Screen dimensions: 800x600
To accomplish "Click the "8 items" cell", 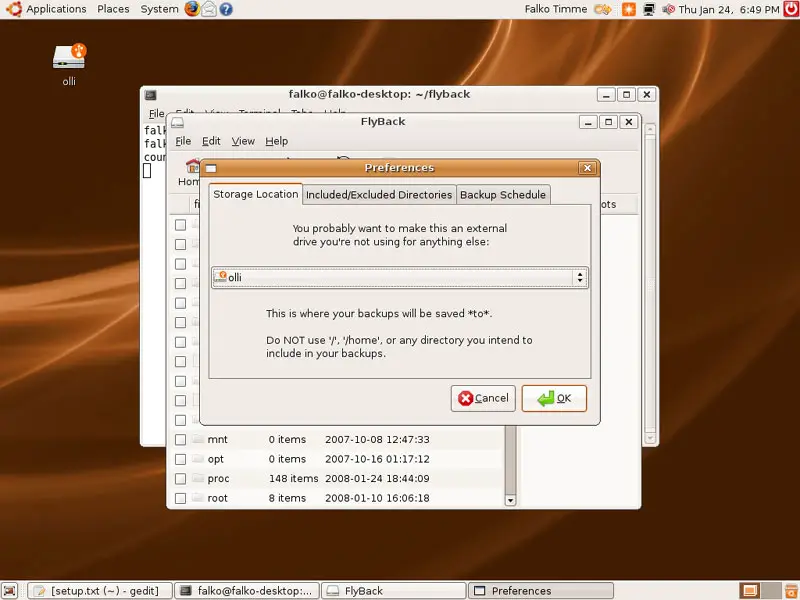I will point(287,498).
